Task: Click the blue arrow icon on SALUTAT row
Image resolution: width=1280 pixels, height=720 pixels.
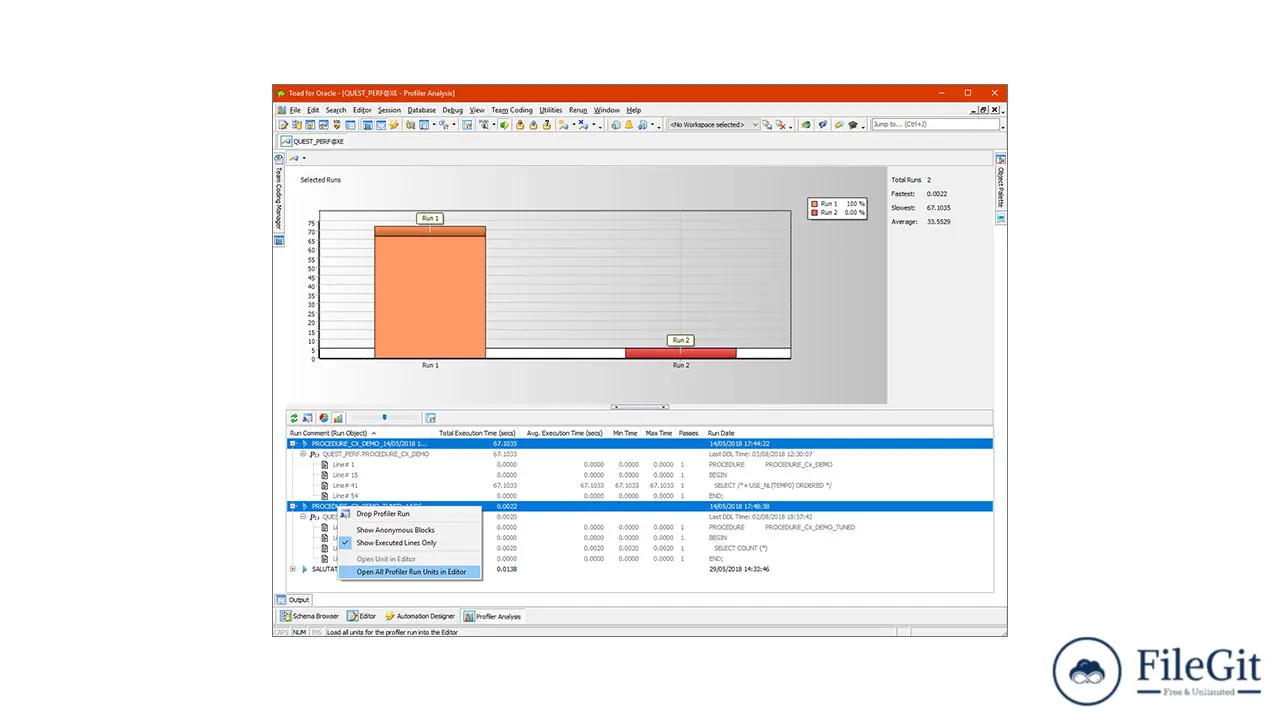Action: (305, 569)
